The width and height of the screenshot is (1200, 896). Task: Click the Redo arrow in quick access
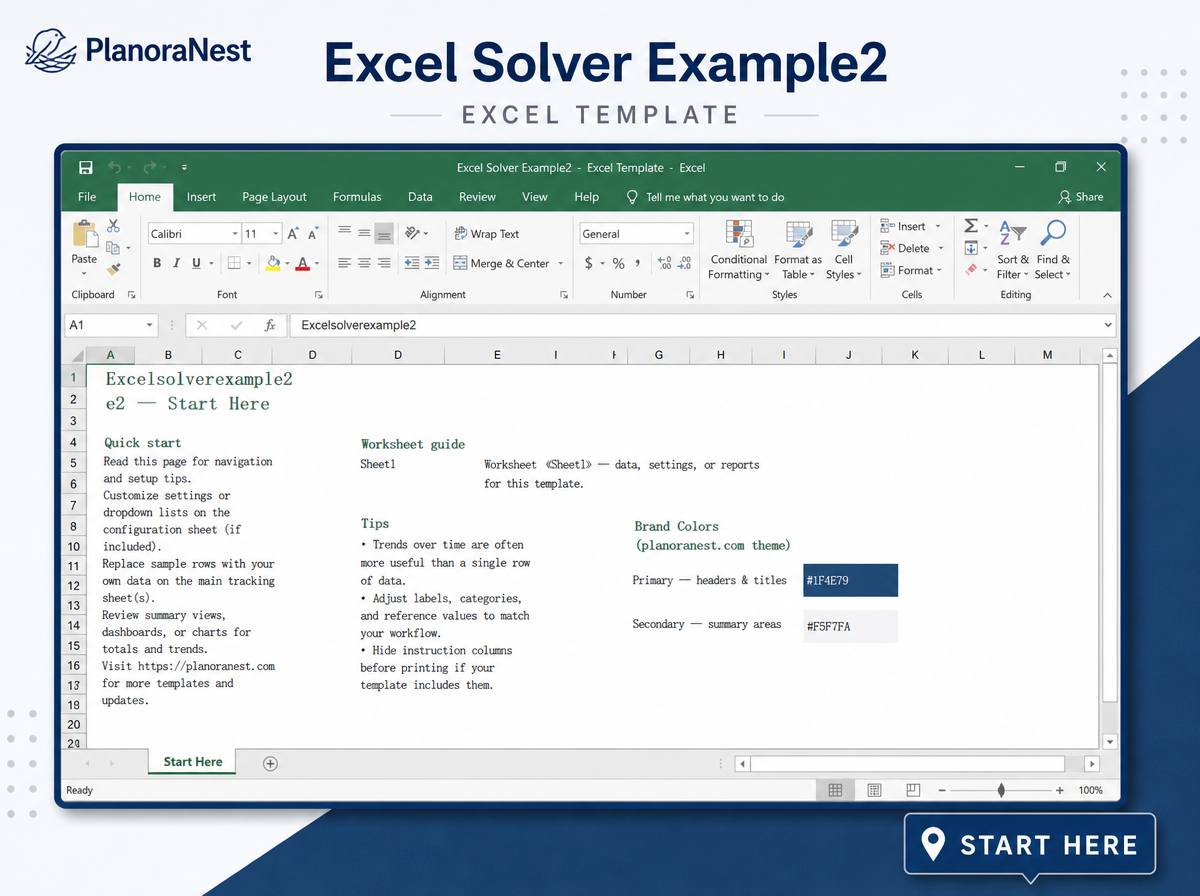pos(150,168)
